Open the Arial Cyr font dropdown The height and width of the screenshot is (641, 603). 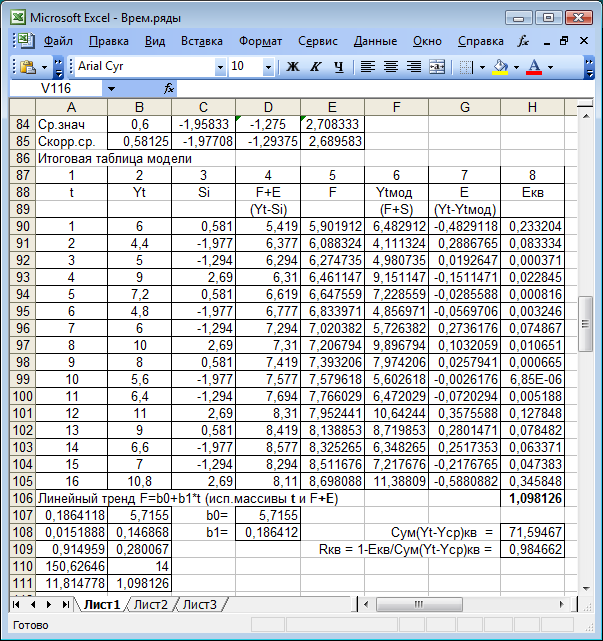coord(220,67)
